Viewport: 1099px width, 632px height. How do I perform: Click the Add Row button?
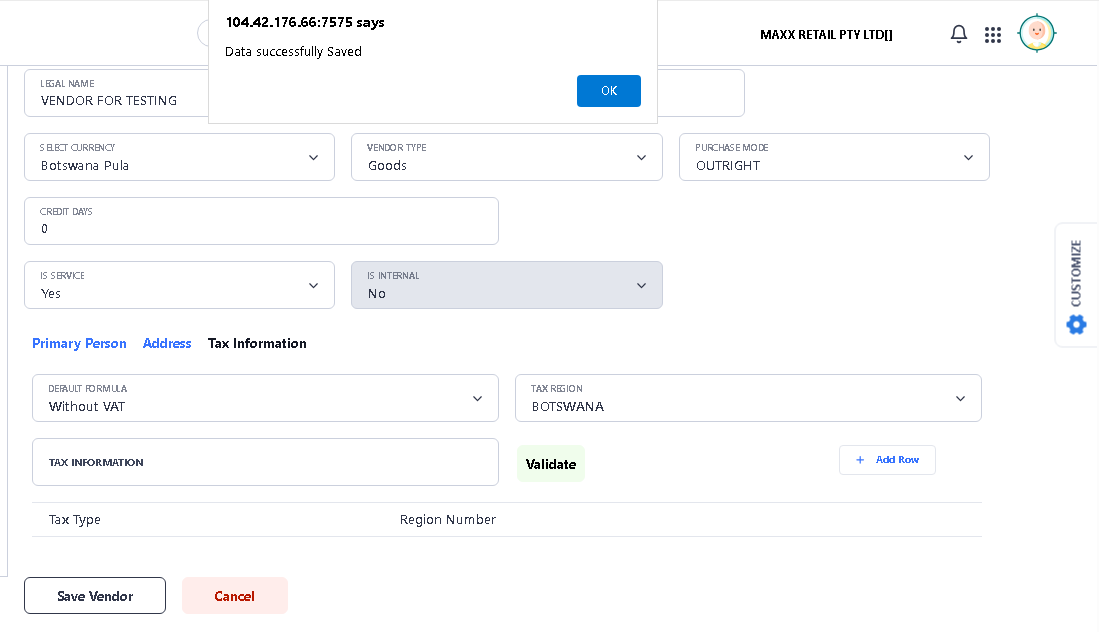click(887, 460)
